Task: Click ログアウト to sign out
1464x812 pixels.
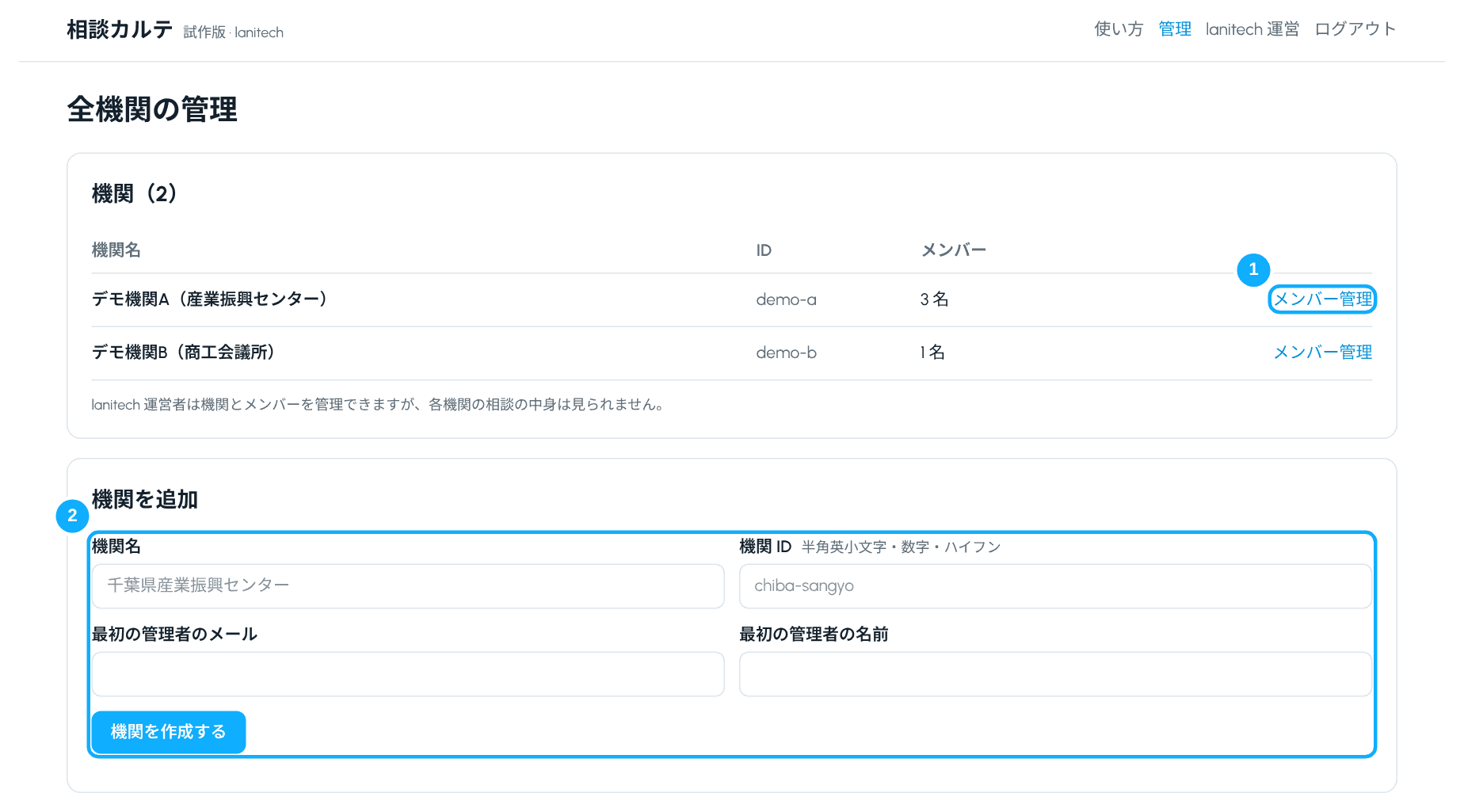Action: [x=1355, y=29]
